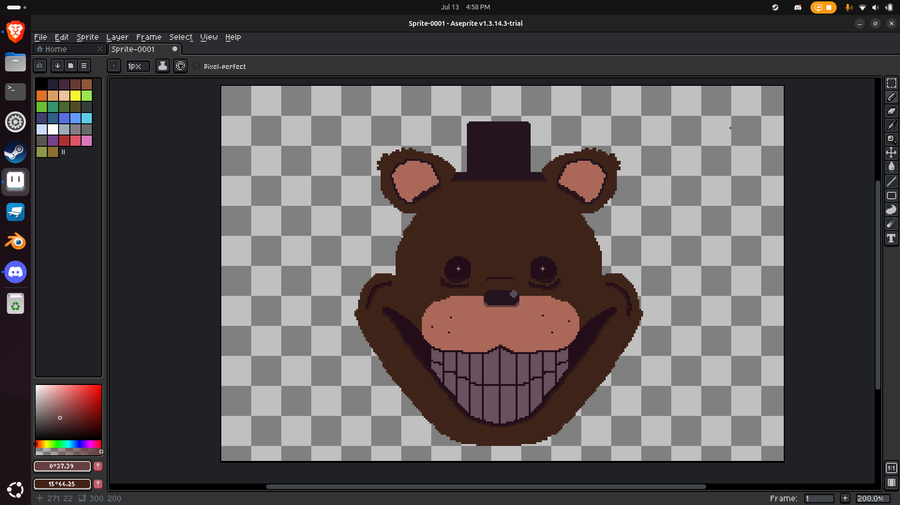The image size is (900, 505).
Task: Open the sort and gradients arrow button
Action: pyautogui.click(x=57, y=66)
